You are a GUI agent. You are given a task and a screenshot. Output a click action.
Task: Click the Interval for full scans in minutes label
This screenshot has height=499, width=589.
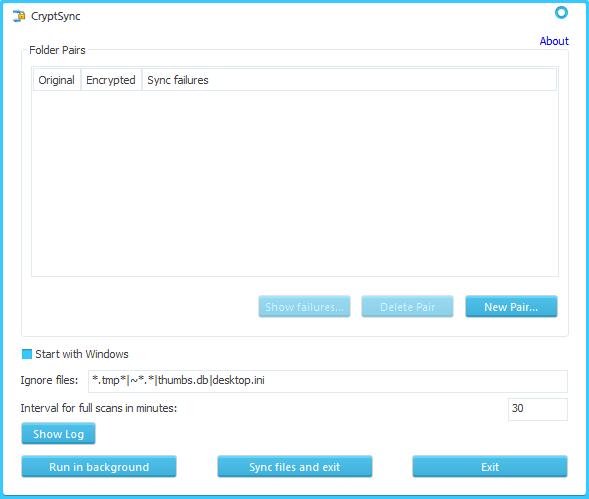tap(99, 408)
